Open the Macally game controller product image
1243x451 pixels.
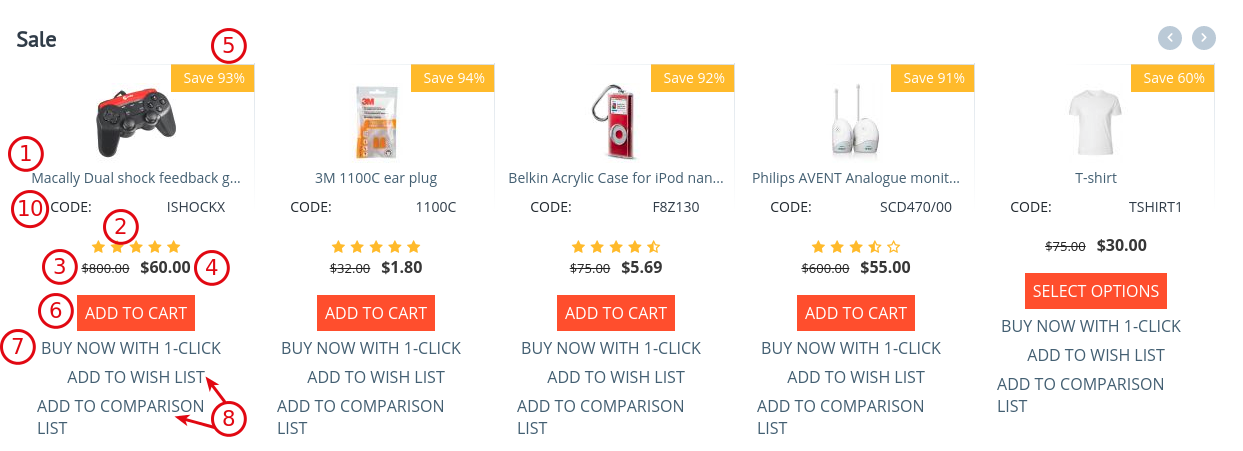136,123
